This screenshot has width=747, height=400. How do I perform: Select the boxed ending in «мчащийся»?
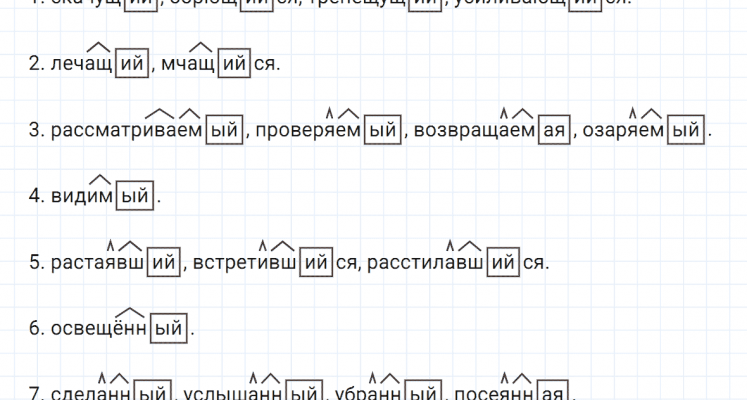[x=233, y=66]
